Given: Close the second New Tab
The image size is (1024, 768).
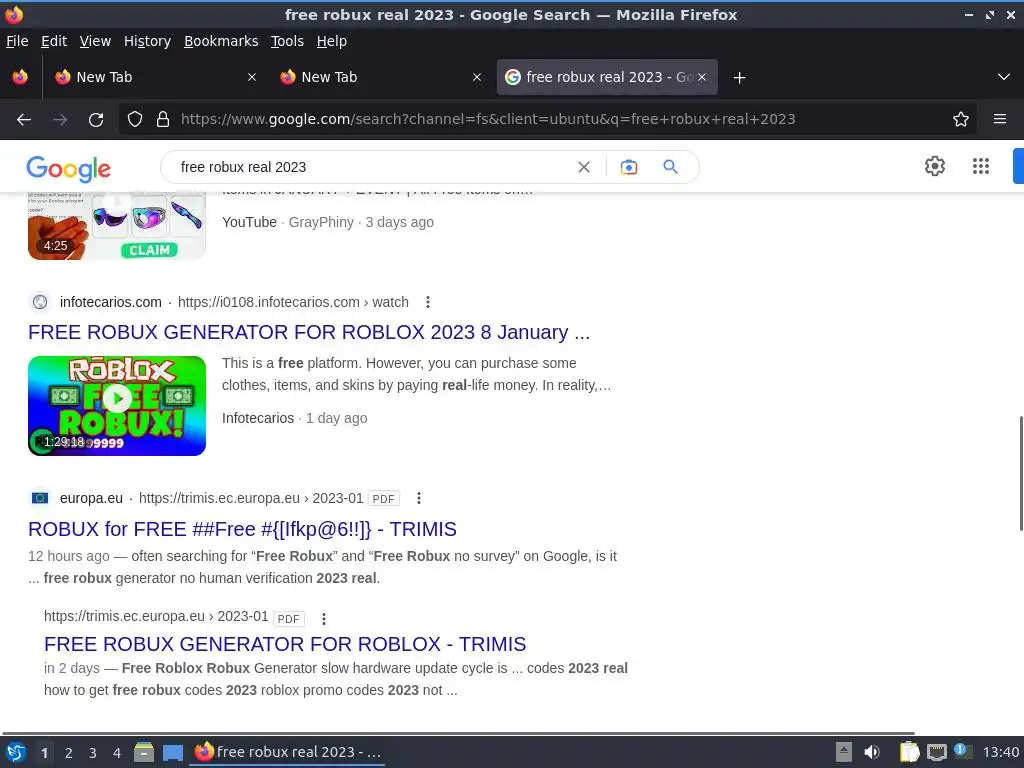Looking at the screenshot, I should pos(477,77).
